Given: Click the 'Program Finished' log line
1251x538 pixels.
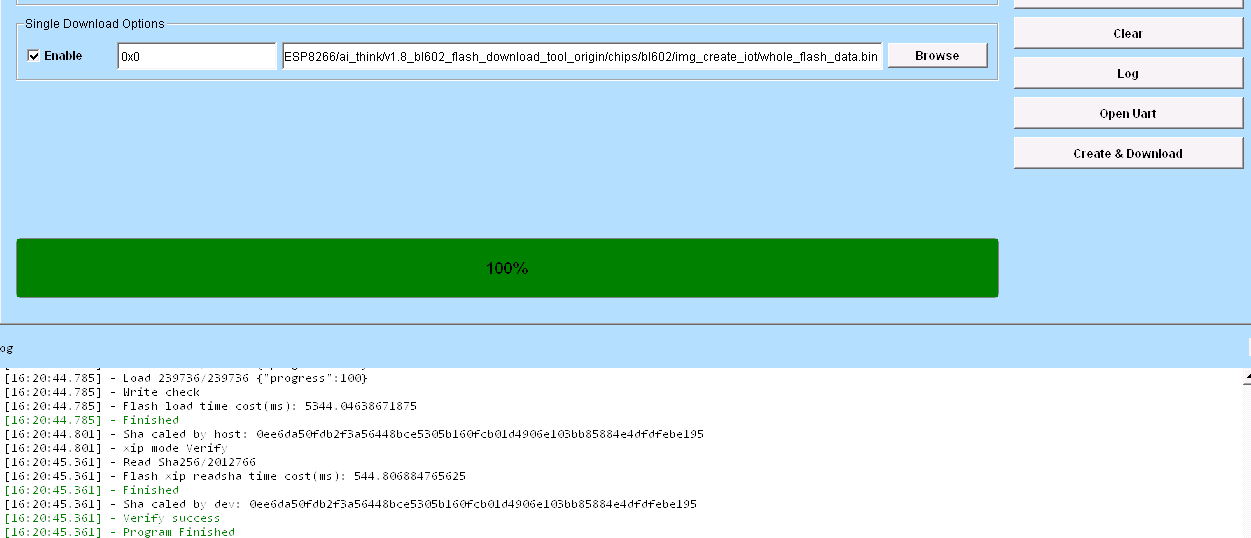Looking at the screenshot, I should [x=178, y=532].
